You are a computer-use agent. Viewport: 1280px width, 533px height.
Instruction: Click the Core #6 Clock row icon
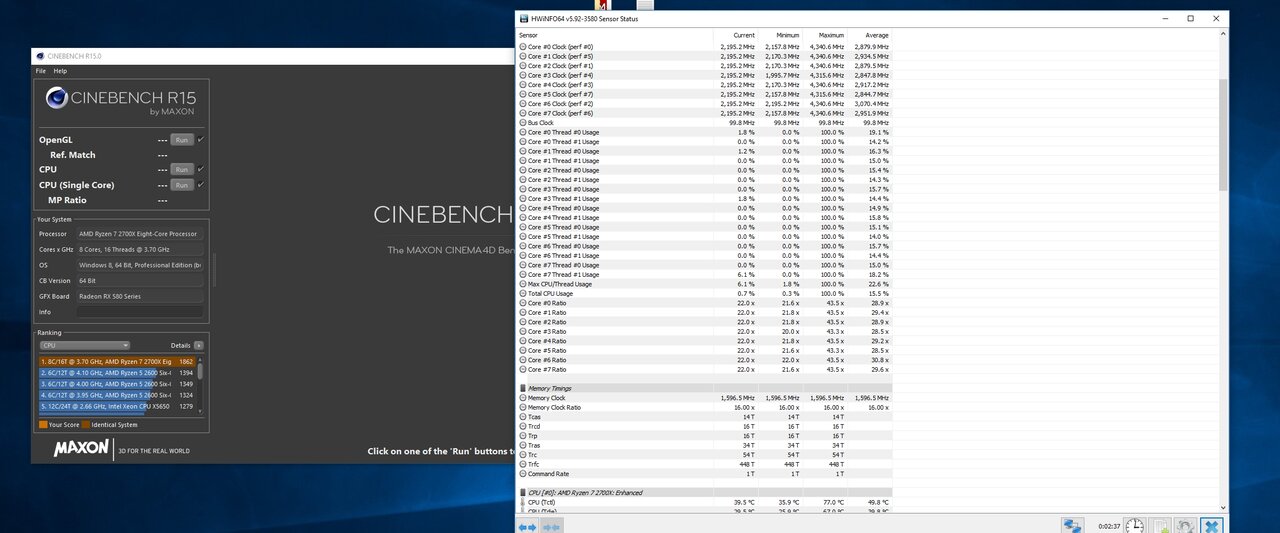523,104
